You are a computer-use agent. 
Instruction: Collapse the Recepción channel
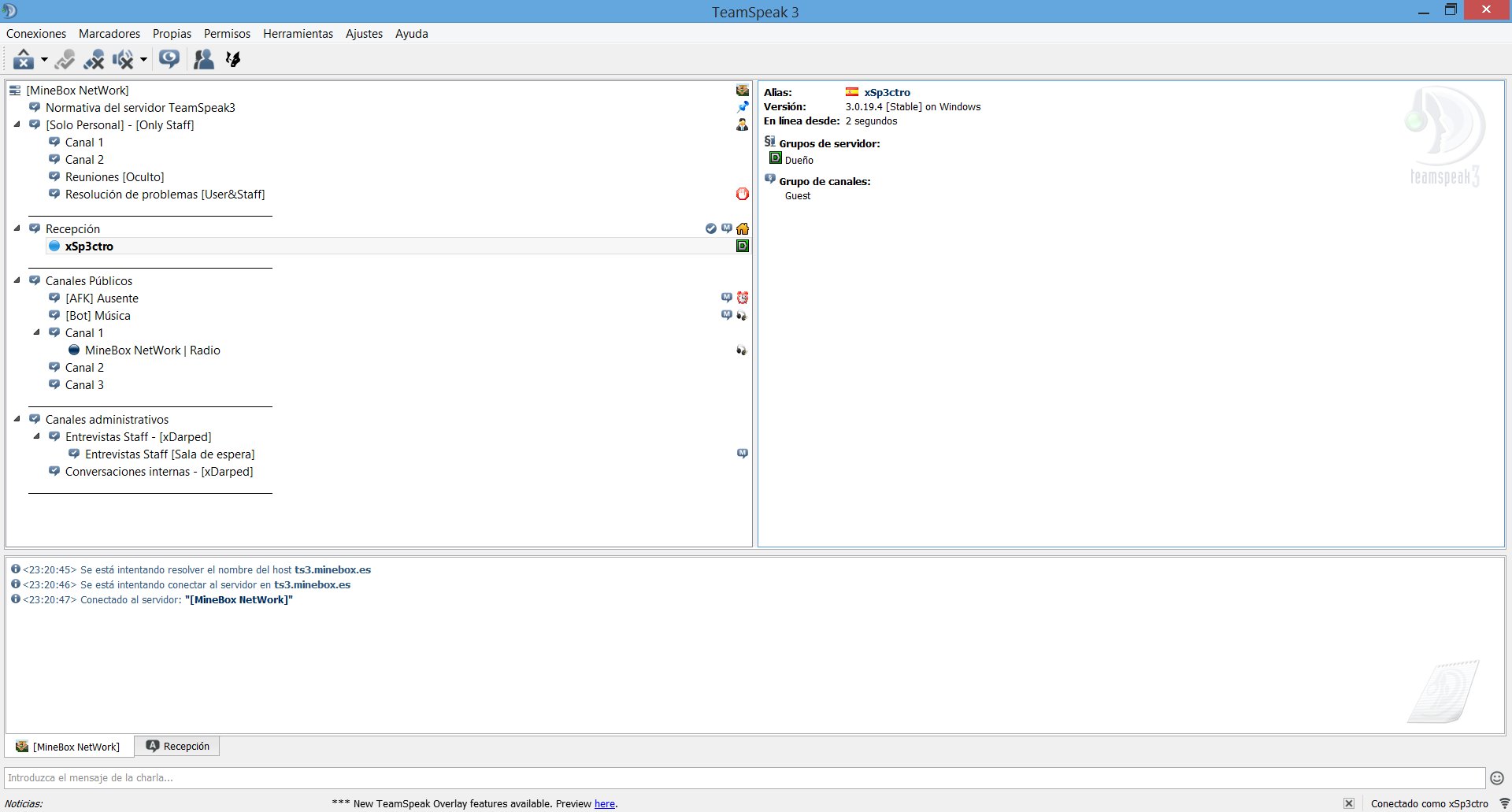coord(17,228)
